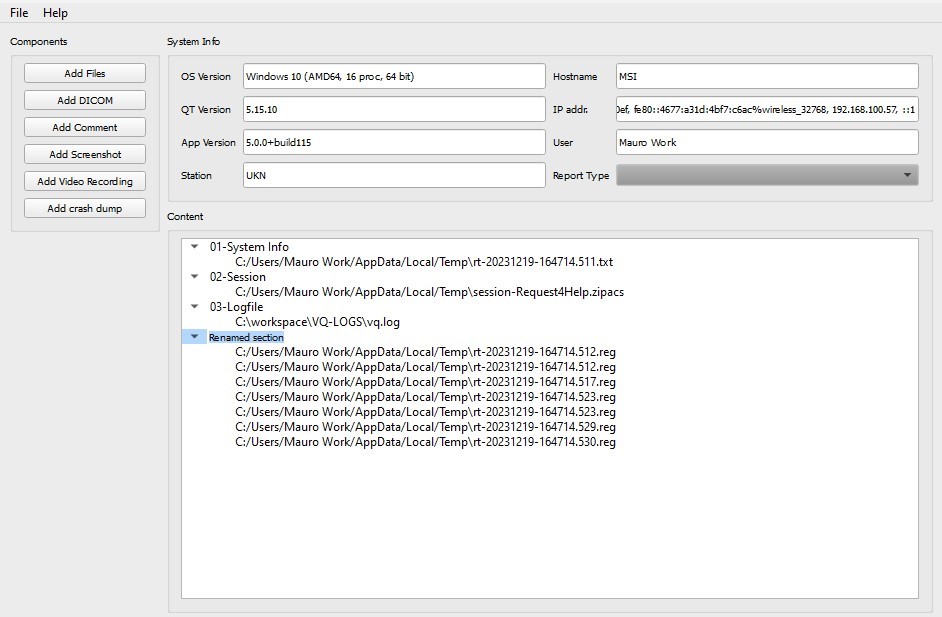Collapse the 02-Session tree arrow

[195, 277]
